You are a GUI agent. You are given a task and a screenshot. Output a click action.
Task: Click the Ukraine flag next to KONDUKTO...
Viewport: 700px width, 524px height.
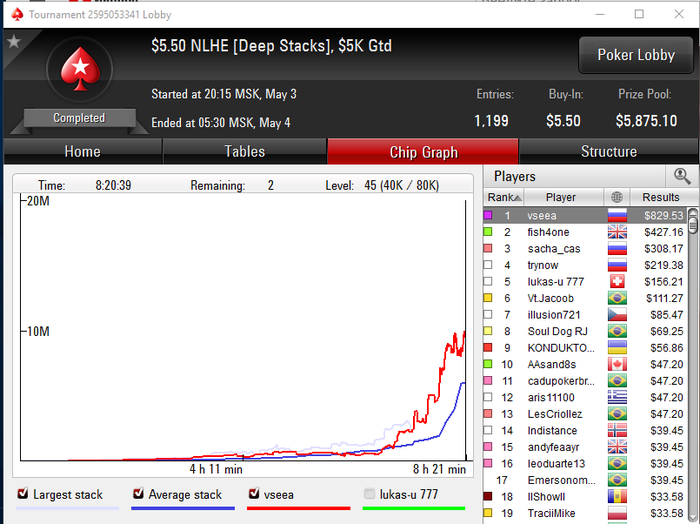tap(617, 348)
